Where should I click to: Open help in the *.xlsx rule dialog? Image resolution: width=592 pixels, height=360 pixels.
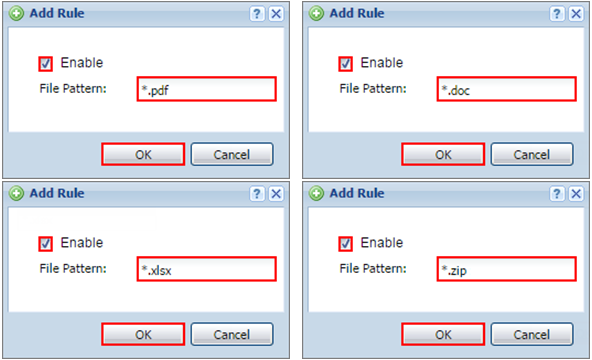(257, 194)
